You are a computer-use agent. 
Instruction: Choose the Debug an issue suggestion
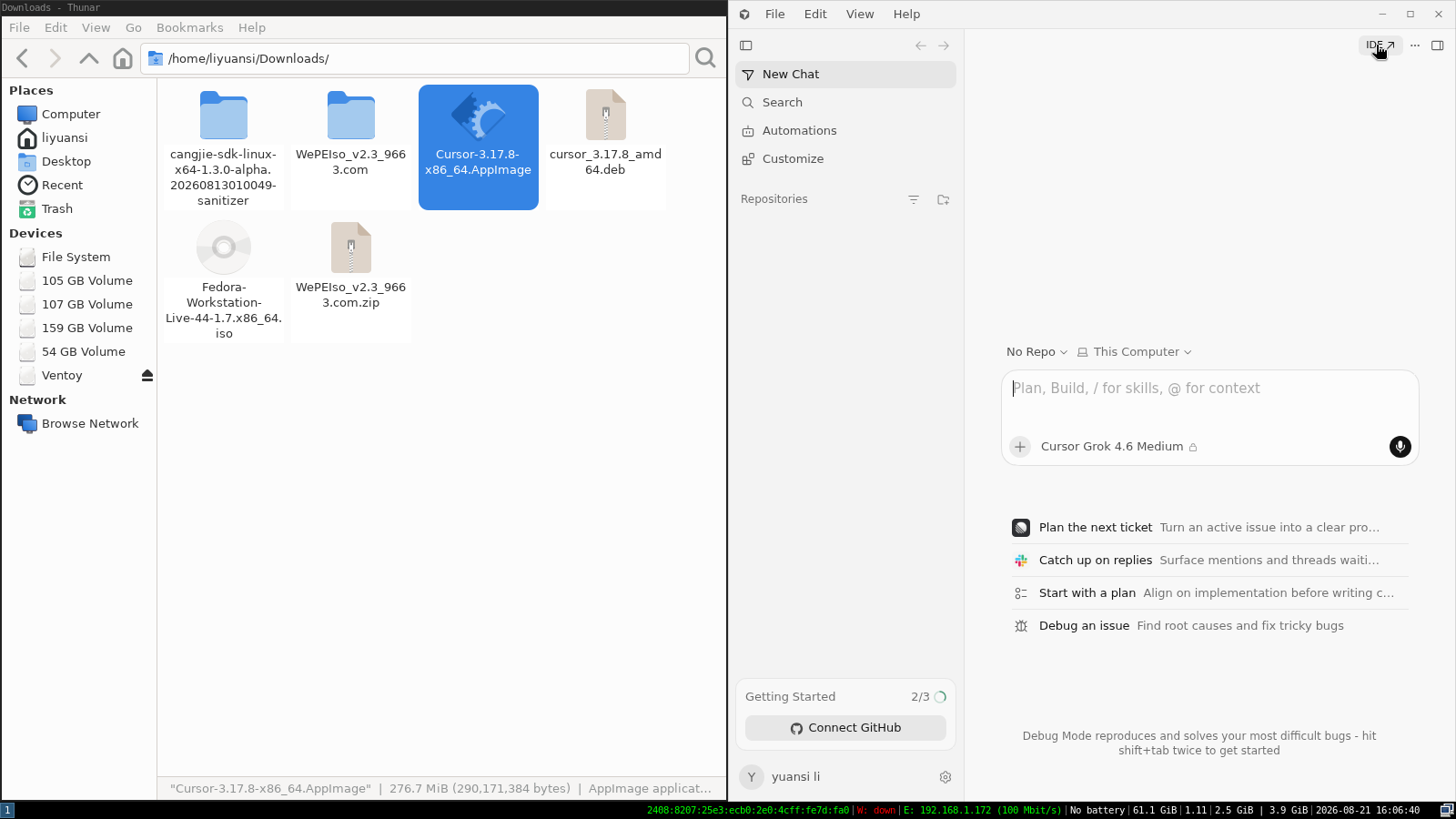click(x=1210, y=626)
